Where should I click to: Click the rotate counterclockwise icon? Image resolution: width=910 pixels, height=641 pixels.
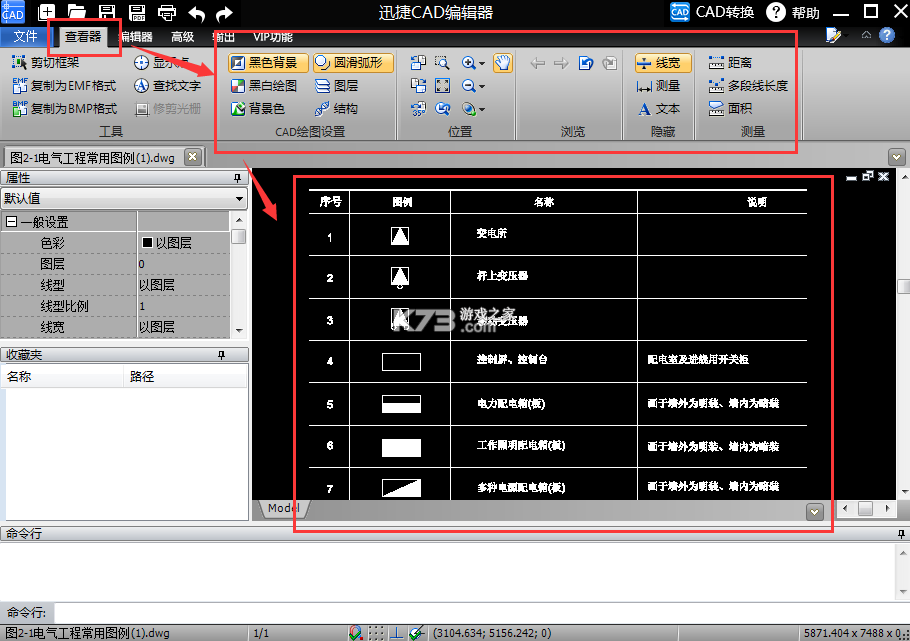[418, 63]
